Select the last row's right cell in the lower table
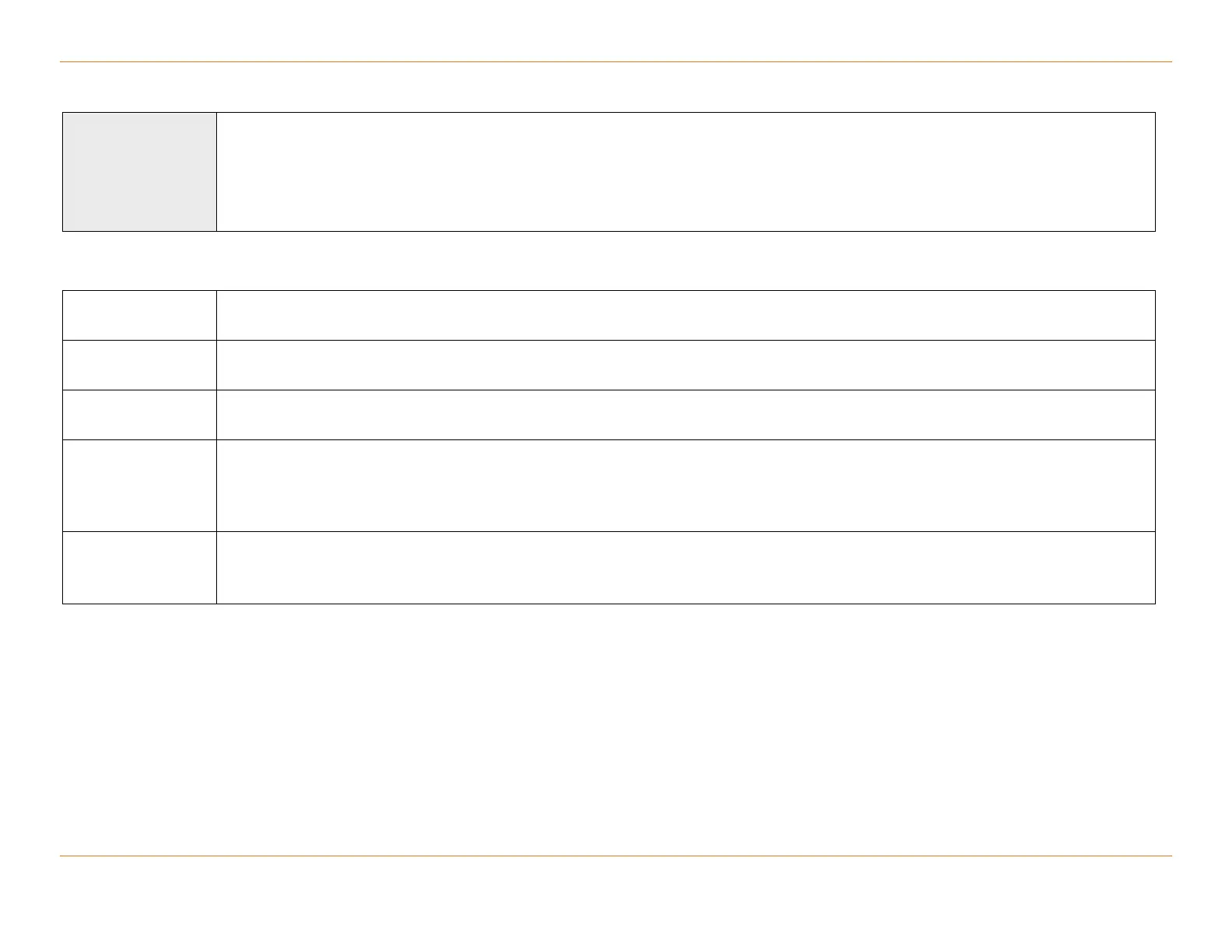The height and width of the screenshot is (952, 1232). [685, 568]
